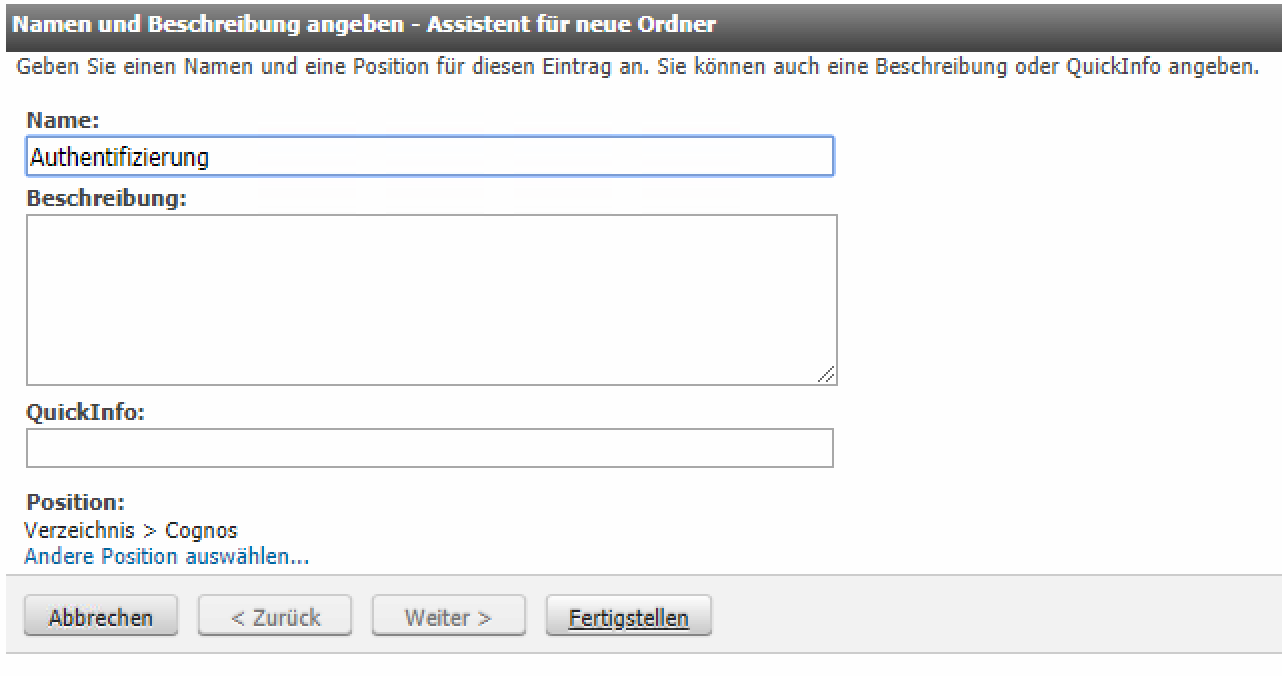Image resolution: width=1282 pixels, height=676 pixels.
Task: Finish the wizard with Fertigstellen
Action: point(628,617)
